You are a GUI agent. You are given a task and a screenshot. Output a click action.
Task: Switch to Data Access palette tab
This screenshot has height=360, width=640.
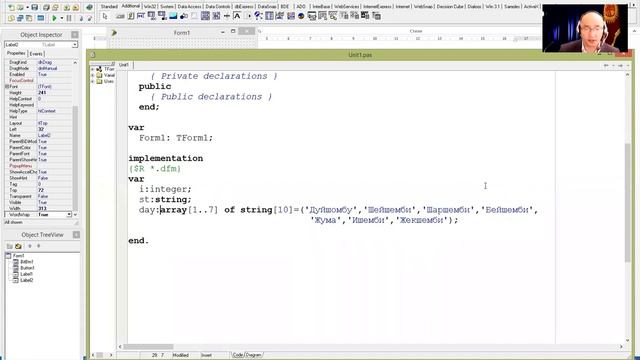tap(189, 7)
